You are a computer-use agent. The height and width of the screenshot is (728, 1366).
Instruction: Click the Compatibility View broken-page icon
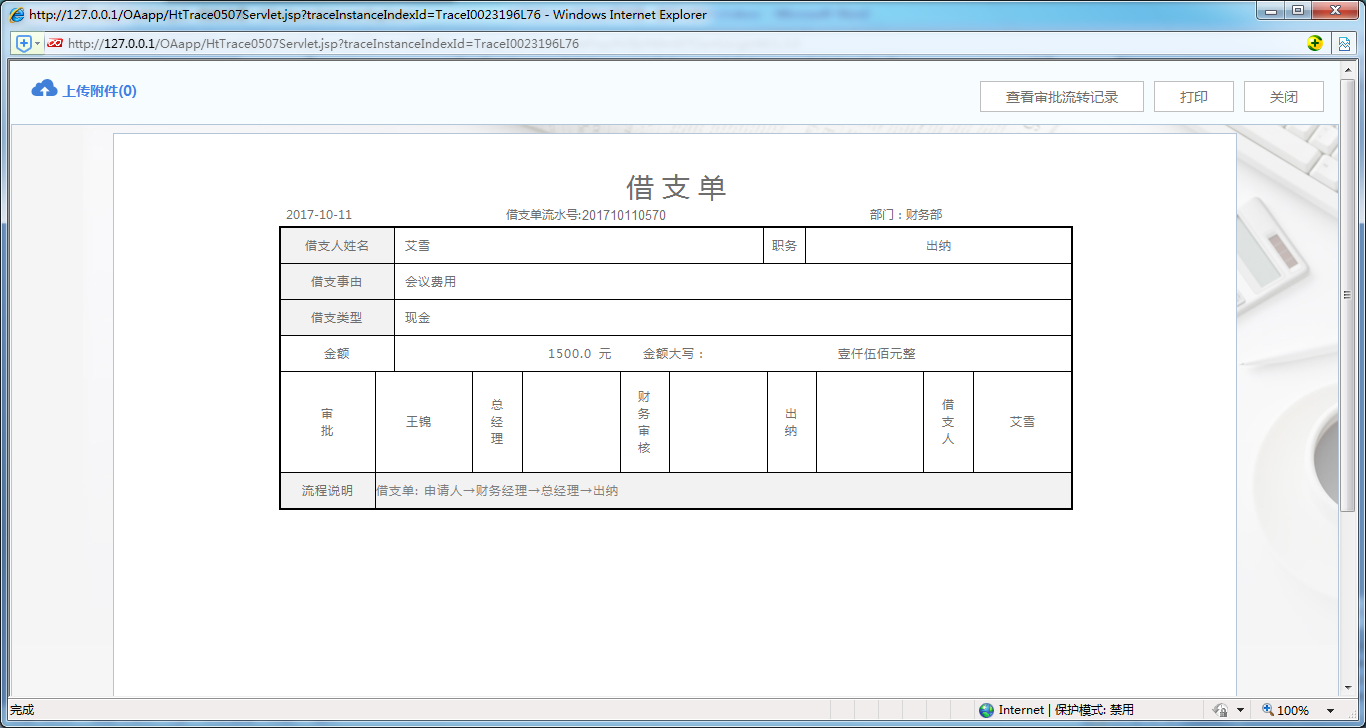(1345, 43)
